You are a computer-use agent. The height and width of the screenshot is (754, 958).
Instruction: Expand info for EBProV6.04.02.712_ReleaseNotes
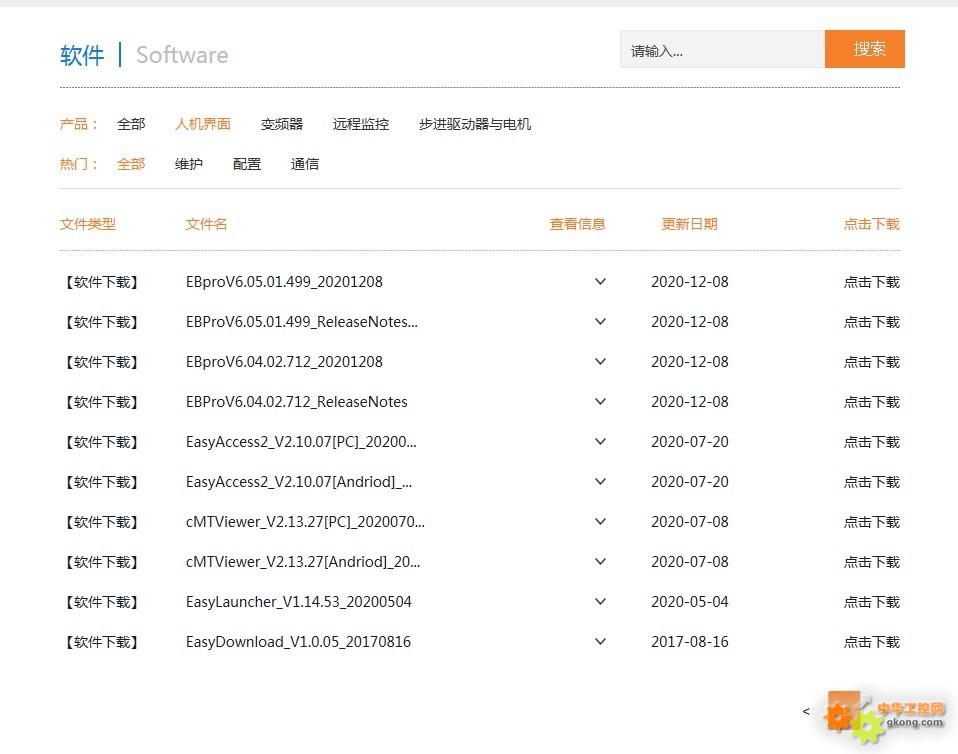point(601,401)
